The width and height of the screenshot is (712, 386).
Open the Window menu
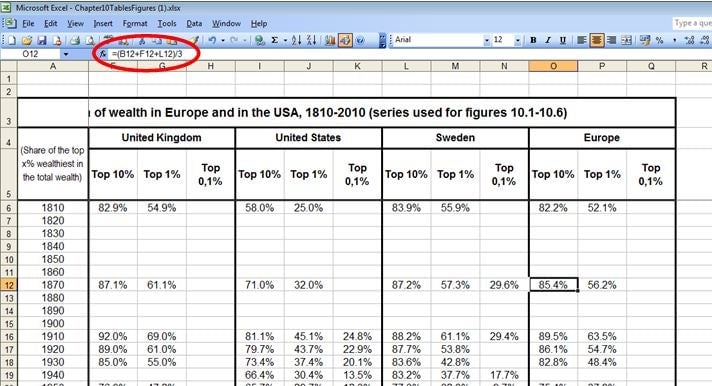coord(226,24)
